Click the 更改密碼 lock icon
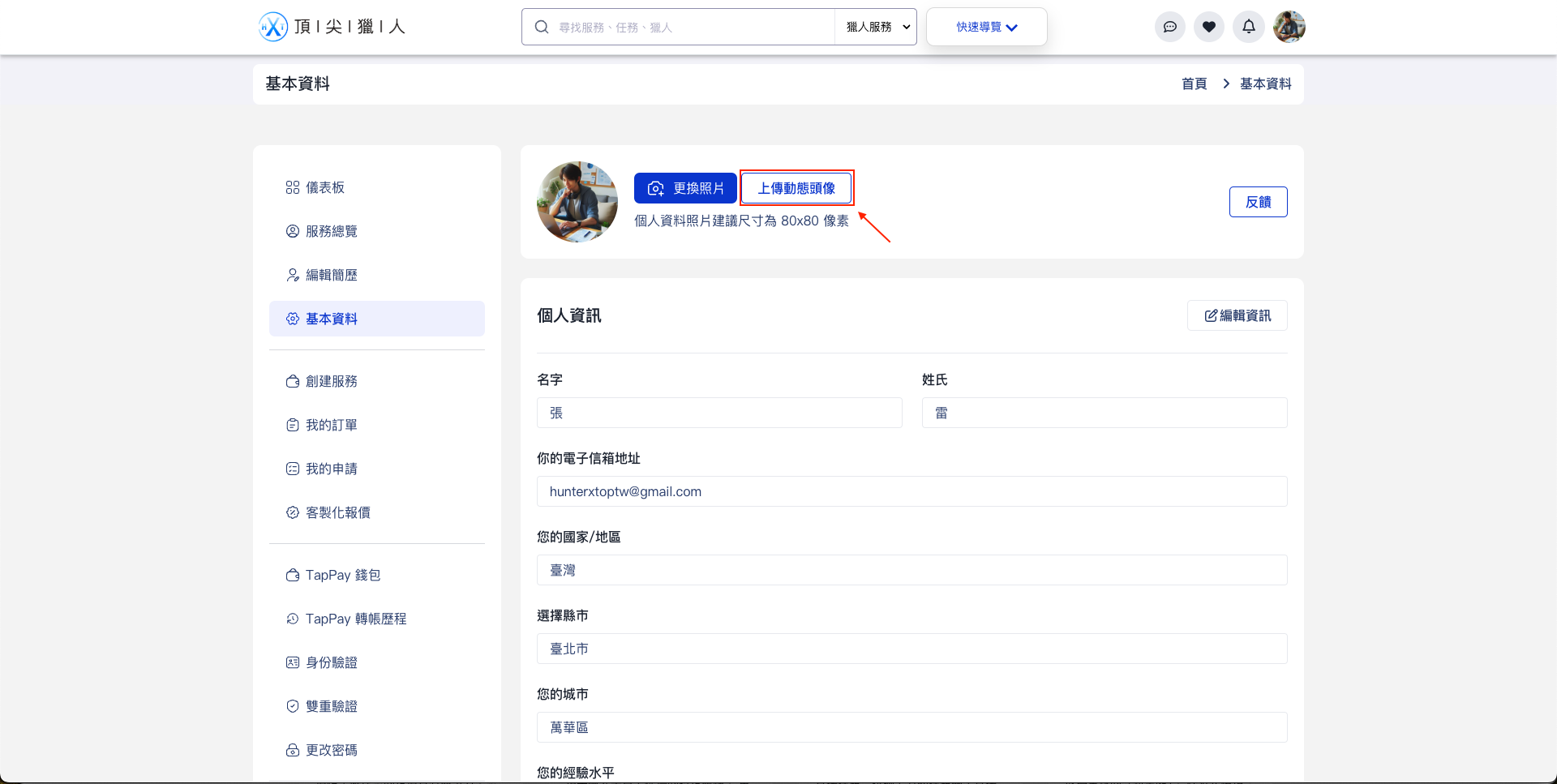Viewport: 1557px width, 784px height. coord(293,750)
